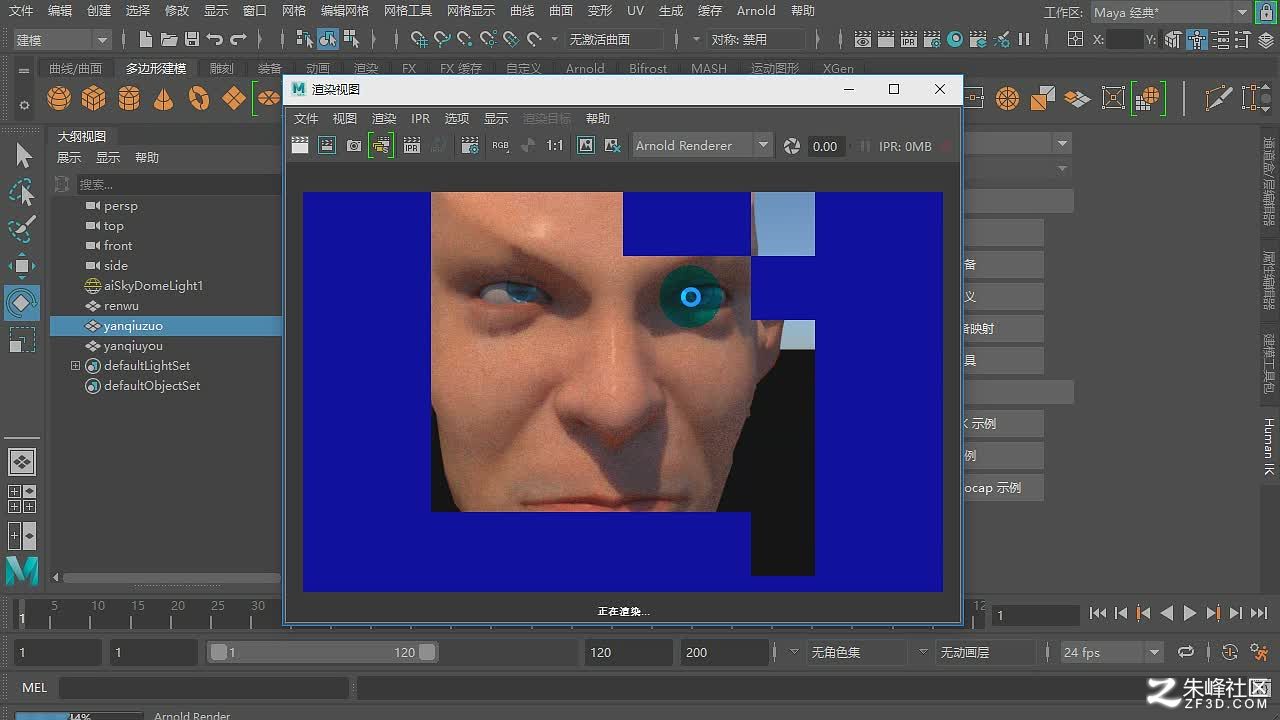This screenshot has width=1280, height=720.
Task: Start IPR render in render view toolbar
Action: (x=412, y=146)
